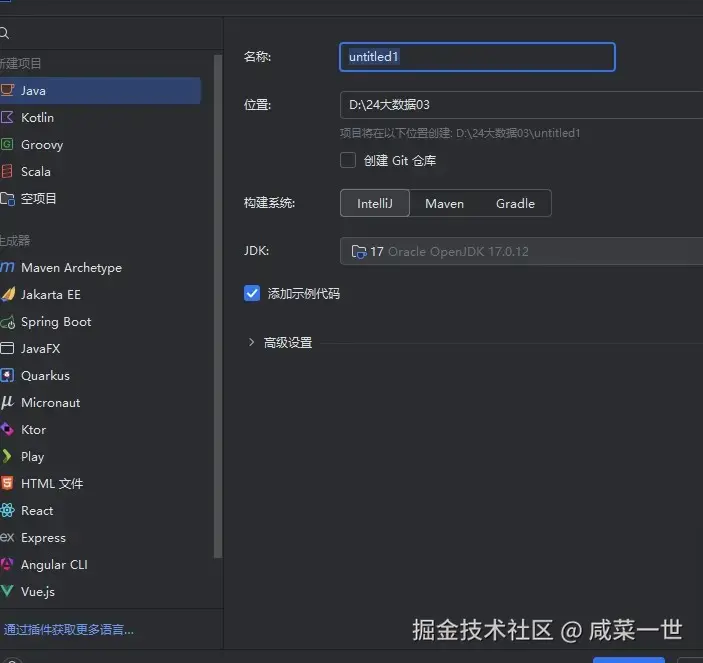Click the HTML5 shield icon
703x663 pixels.
click(7, 483)
